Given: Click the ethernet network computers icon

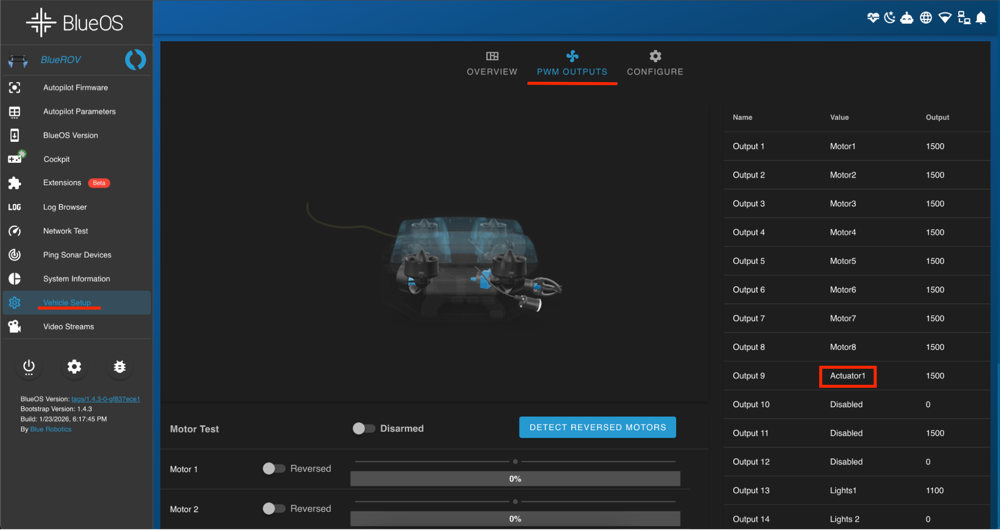Looking at the screenshot, I should coord(963,18).
